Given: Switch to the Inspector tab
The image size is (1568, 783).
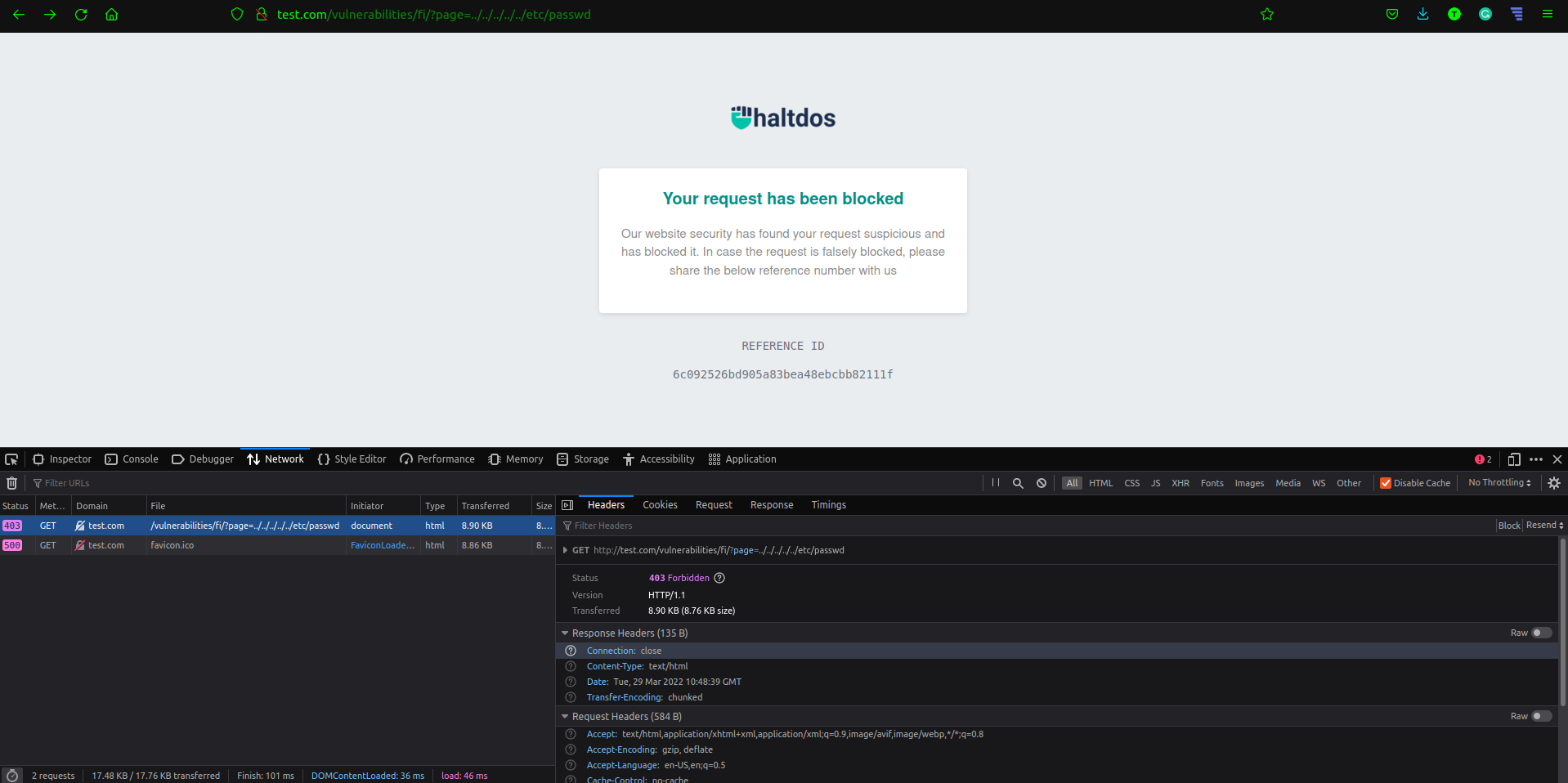Looking at the screenshot, I should 62,459.
